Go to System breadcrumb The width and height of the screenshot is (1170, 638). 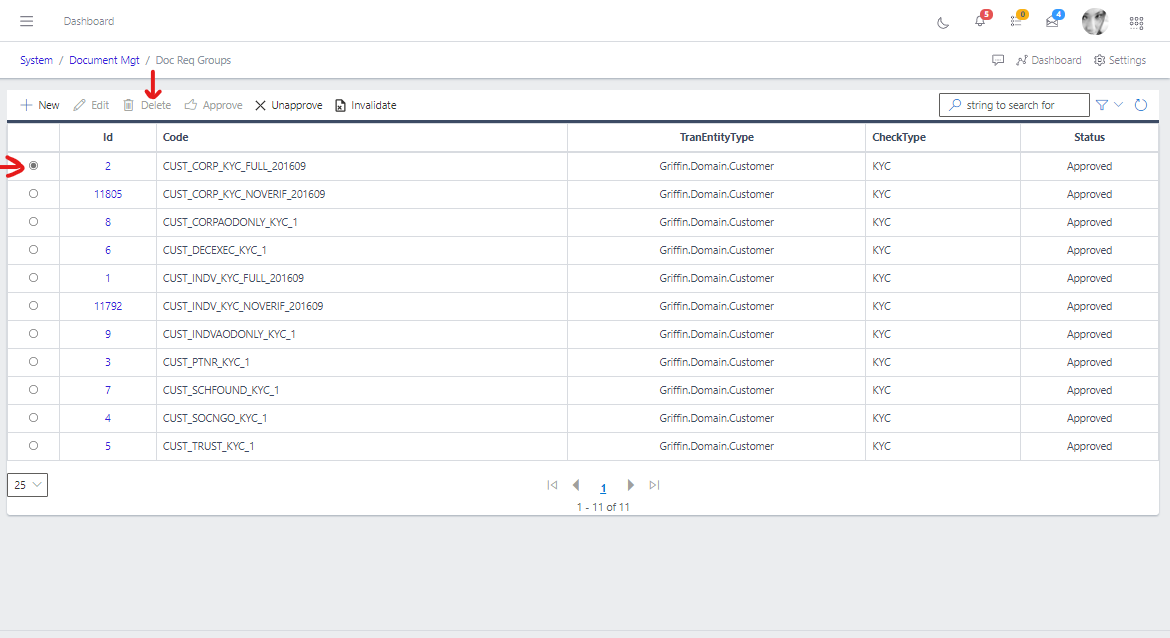point(37,60)
